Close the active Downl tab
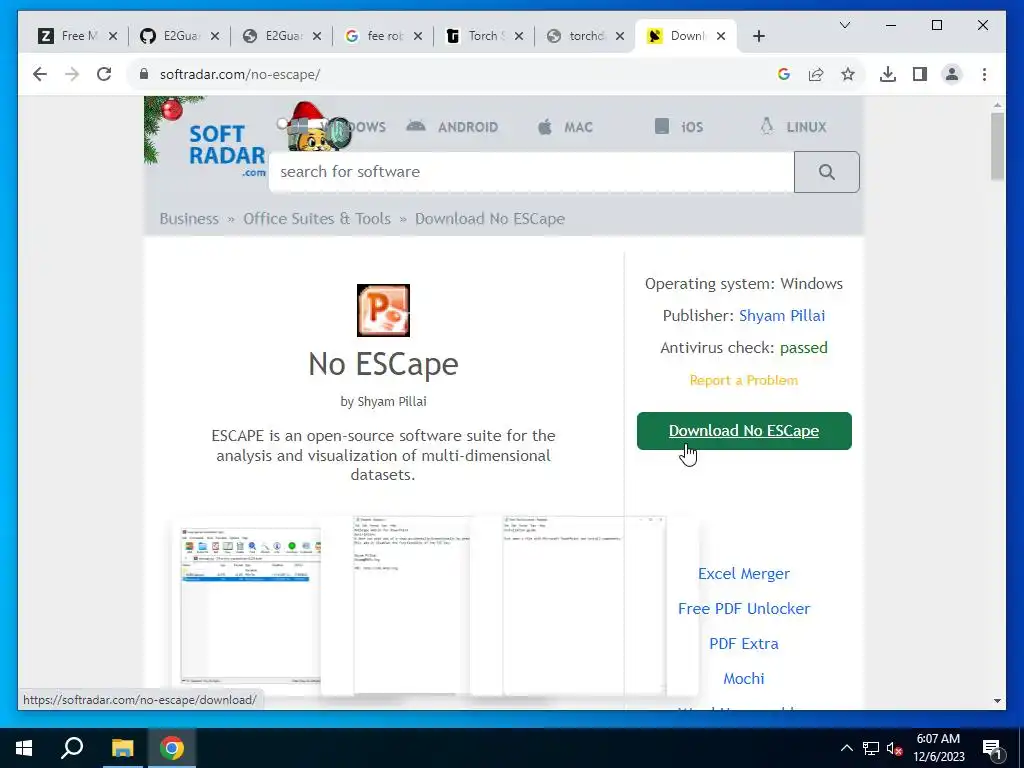This screenshot has height=768, width=1024. (x=721, y=36)
